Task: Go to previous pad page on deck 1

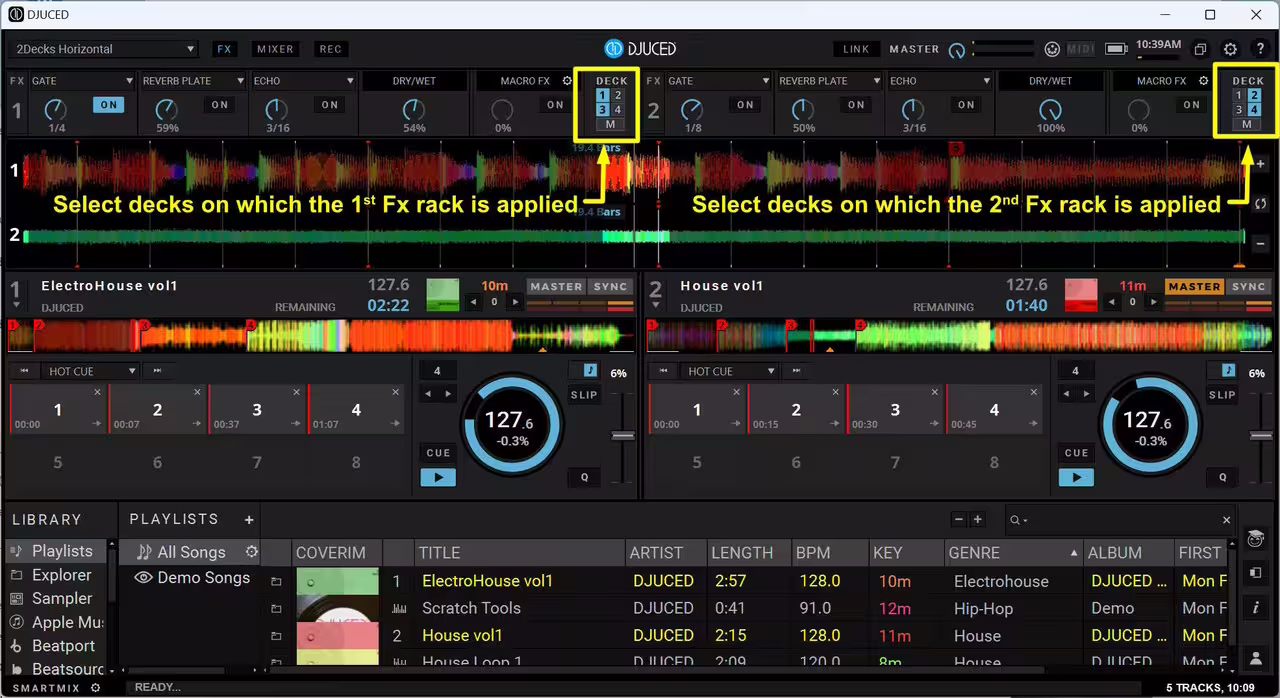Action: (25, 371)
